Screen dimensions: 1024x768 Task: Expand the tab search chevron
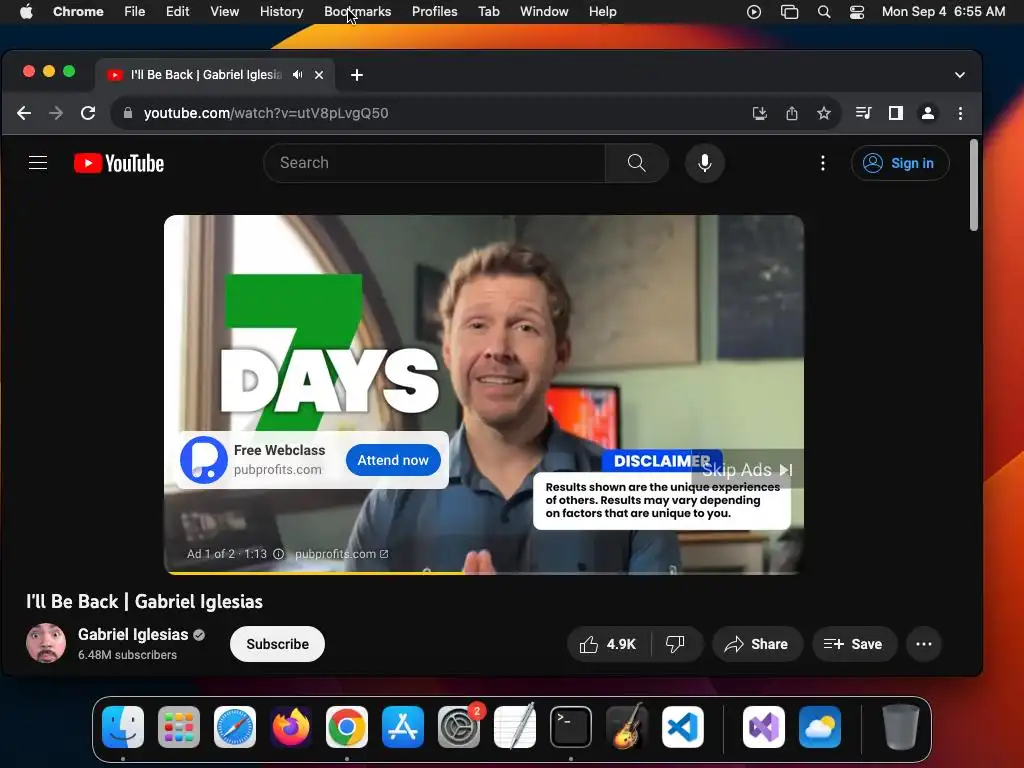[959, 75]
